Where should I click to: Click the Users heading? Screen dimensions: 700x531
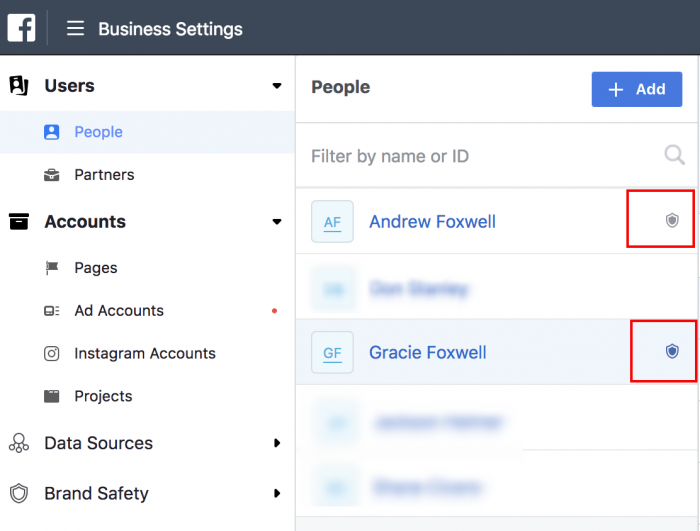click(x=69, y=86)
